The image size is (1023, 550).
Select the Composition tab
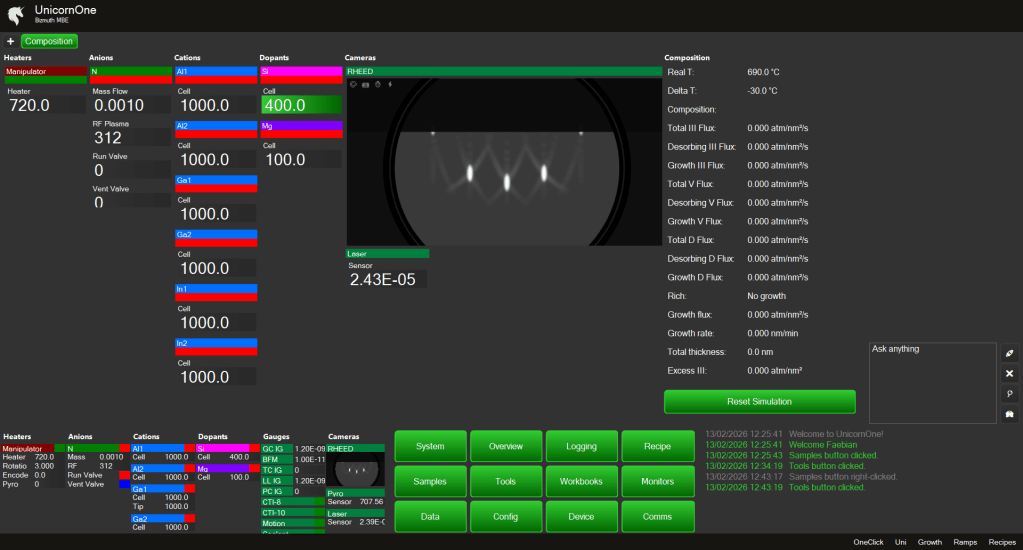click(x=49, y=41)
